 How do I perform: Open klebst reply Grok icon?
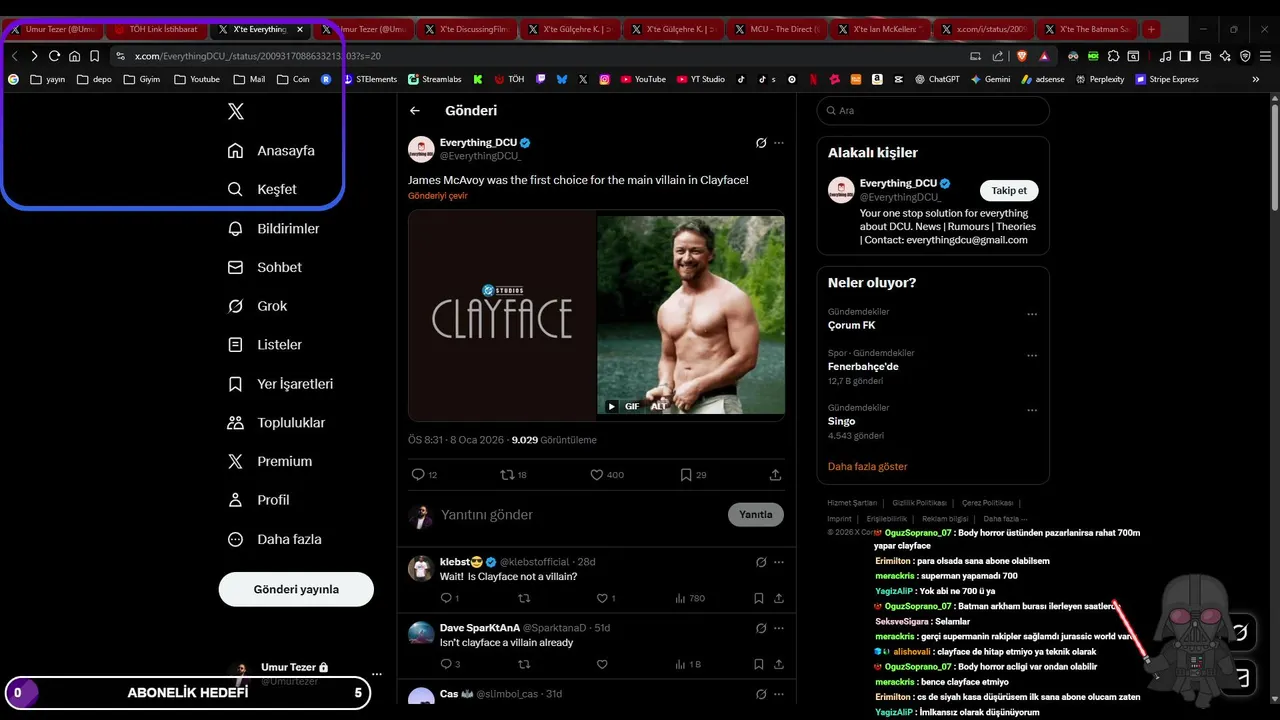tap(761, 562)
